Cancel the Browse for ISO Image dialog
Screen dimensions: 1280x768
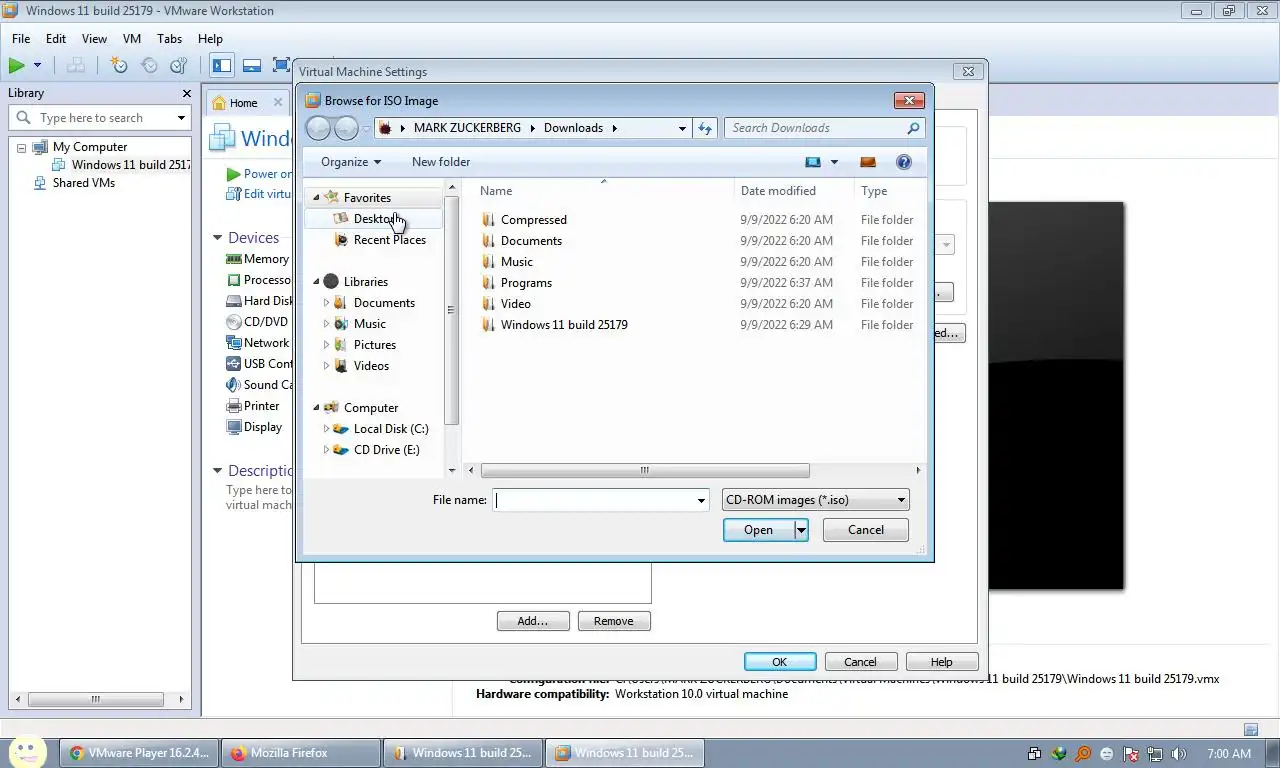(x=866, y=530)
